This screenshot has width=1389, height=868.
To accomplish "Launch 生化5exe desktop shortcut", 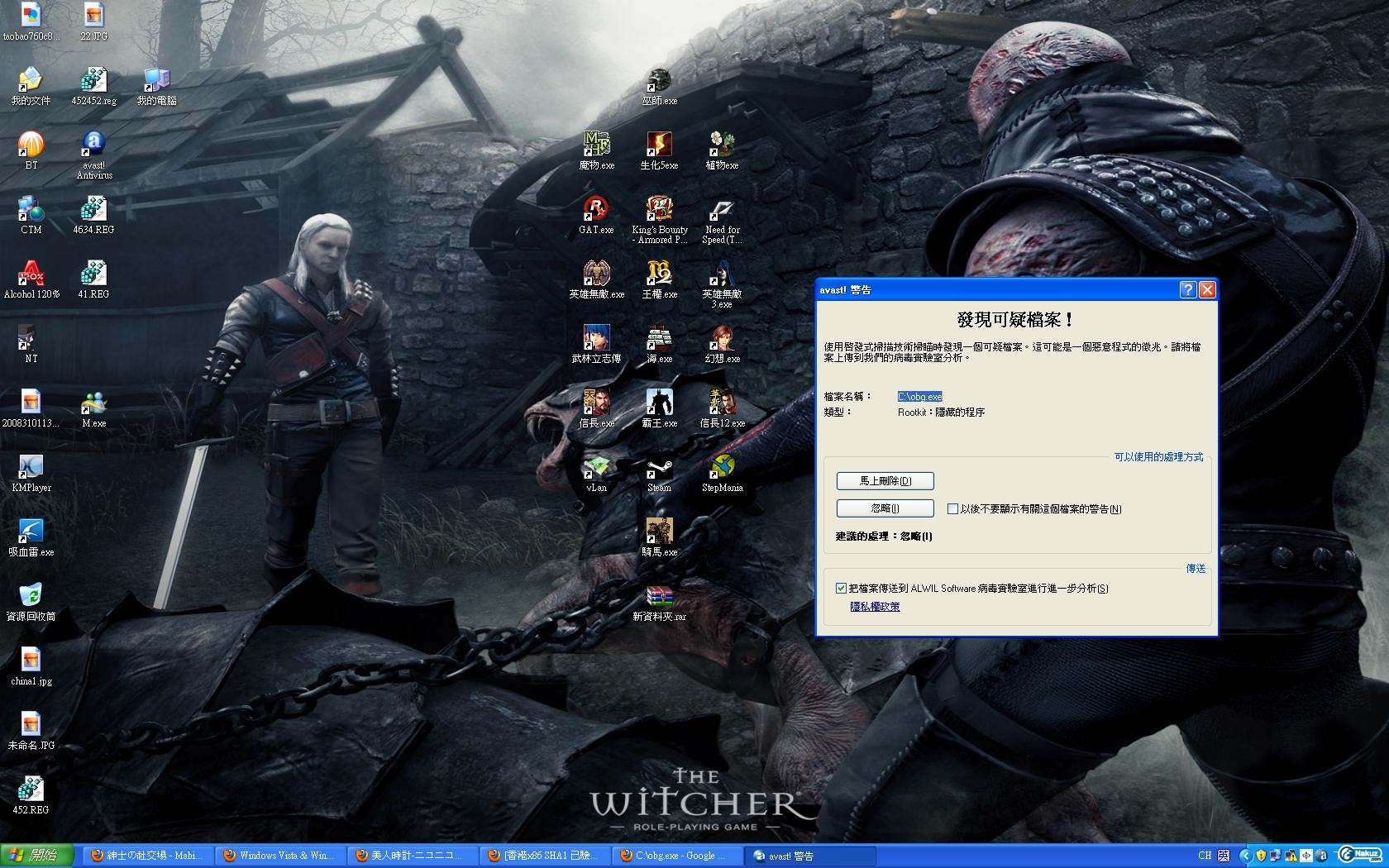I will pyautogui.click(x=659, y=150).
